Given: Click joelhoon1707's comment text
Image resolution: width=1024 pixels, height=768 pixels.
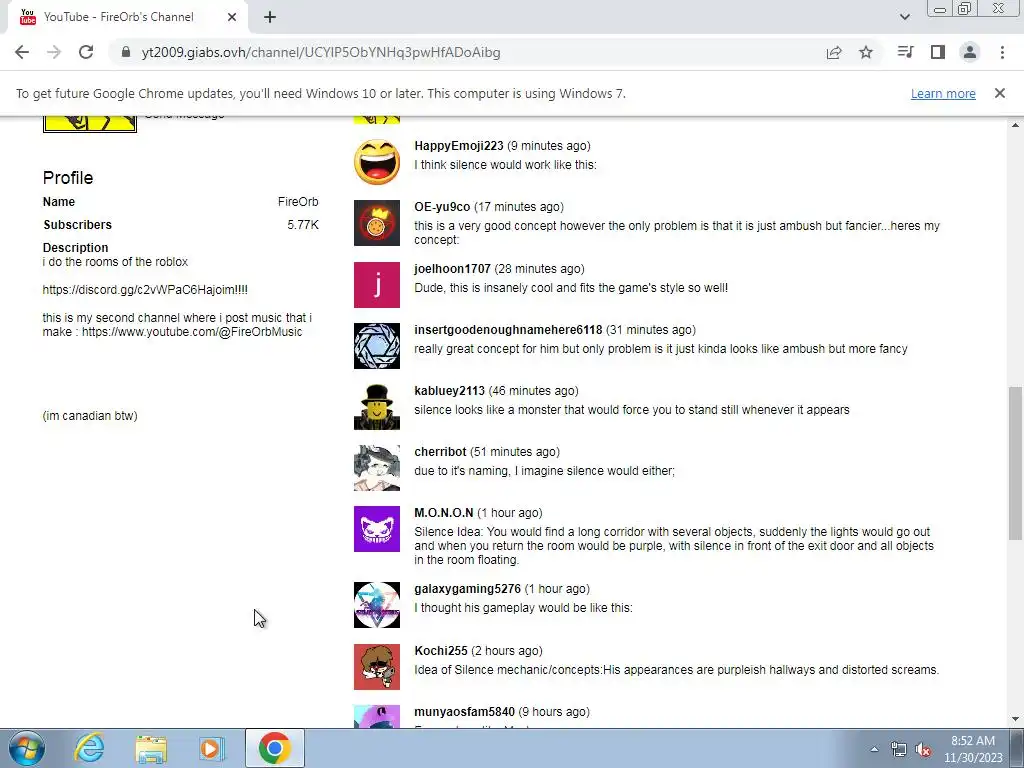Looking at the screenshot, I should click(x=571, y=288).
